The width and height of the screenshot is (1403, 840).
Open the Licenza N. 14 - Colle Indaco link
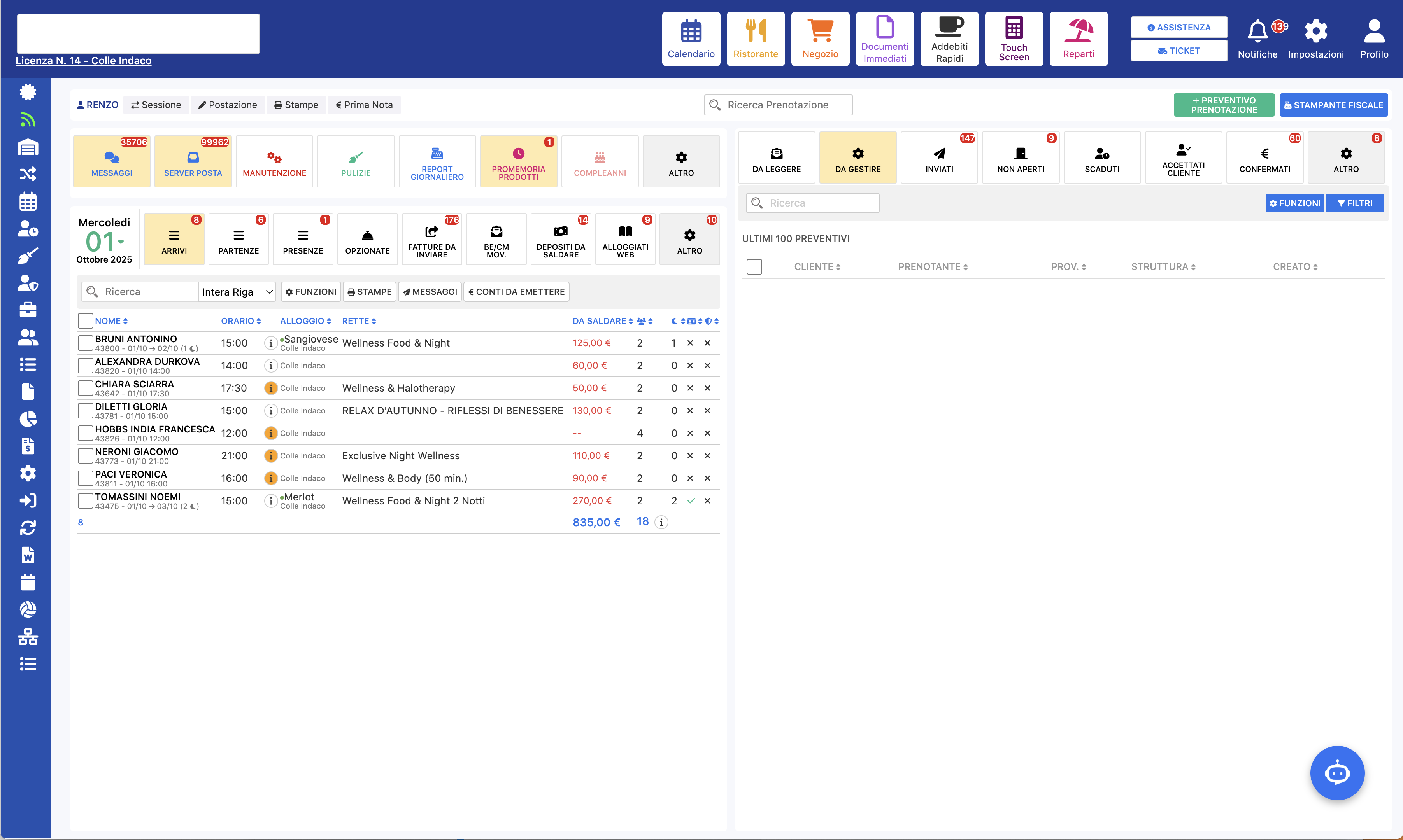coord(83,61)
